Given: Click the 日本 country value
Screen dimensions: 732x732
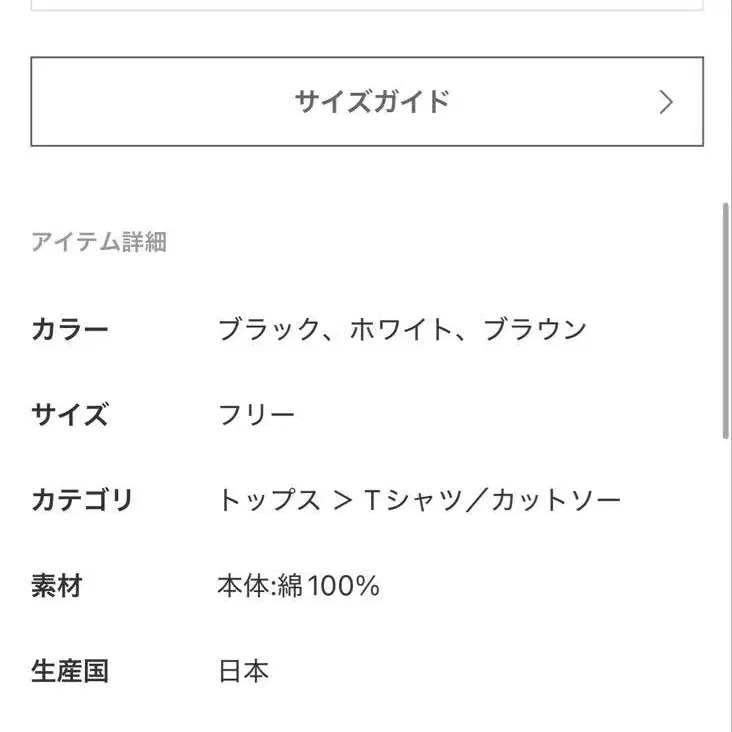Looking at the screenshot, I should pyautogui.click(x=243, y=671).
